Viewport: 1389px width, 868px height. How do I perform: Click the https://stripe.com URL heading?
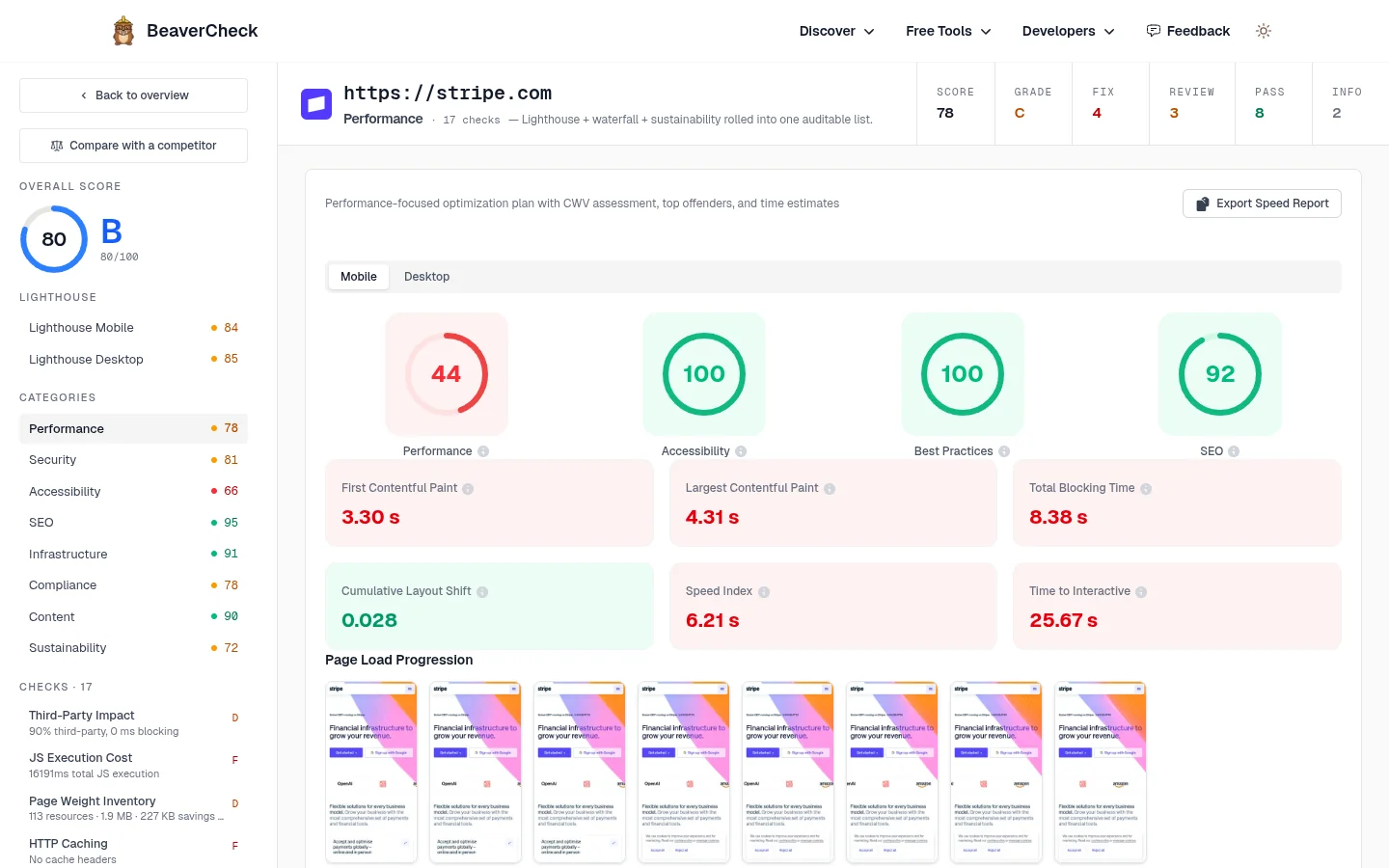(x=448, y=94)
